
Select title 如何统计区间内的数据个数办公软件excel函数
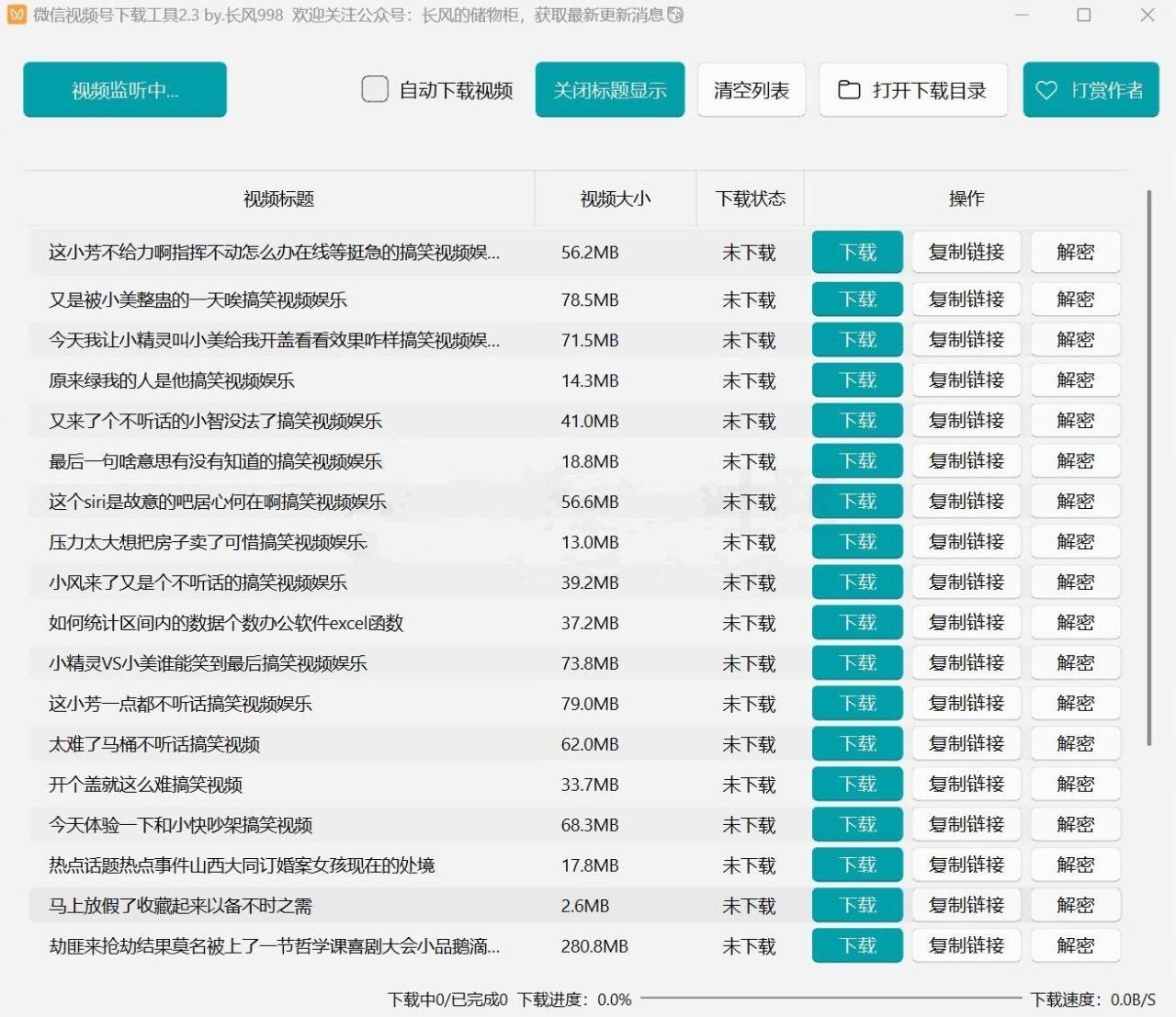pos(226,623)
